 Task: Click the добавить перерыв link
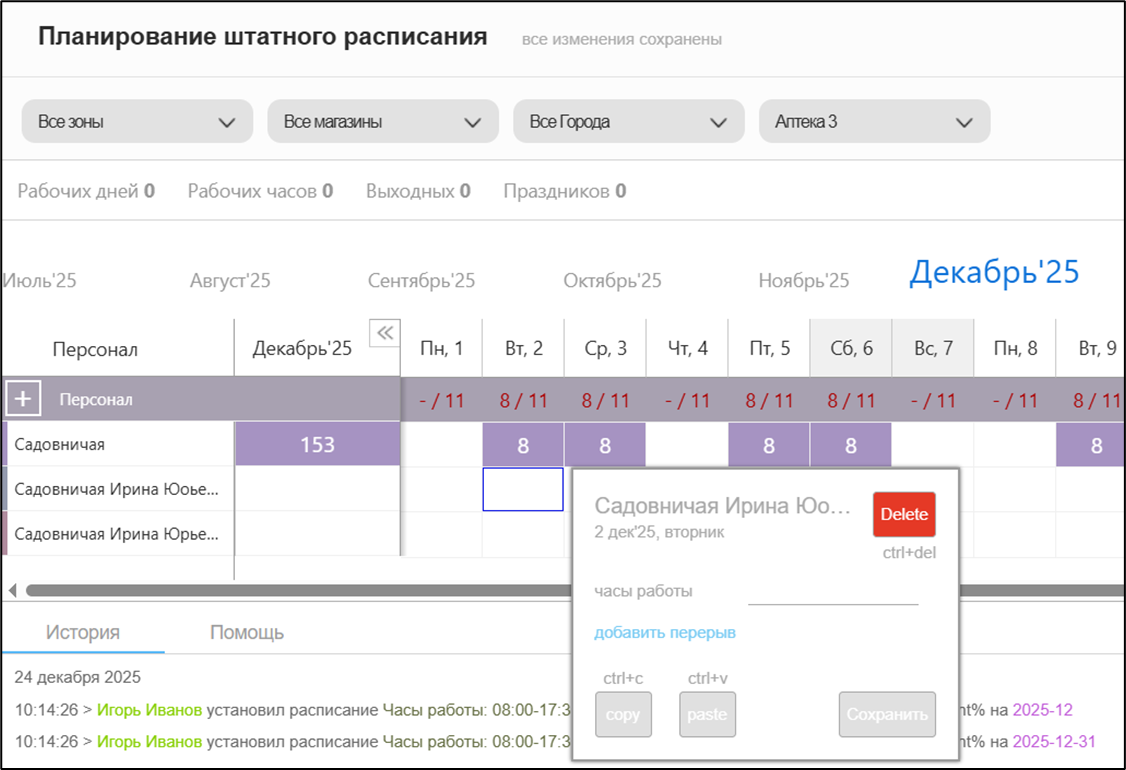click(x=665, y=633)
